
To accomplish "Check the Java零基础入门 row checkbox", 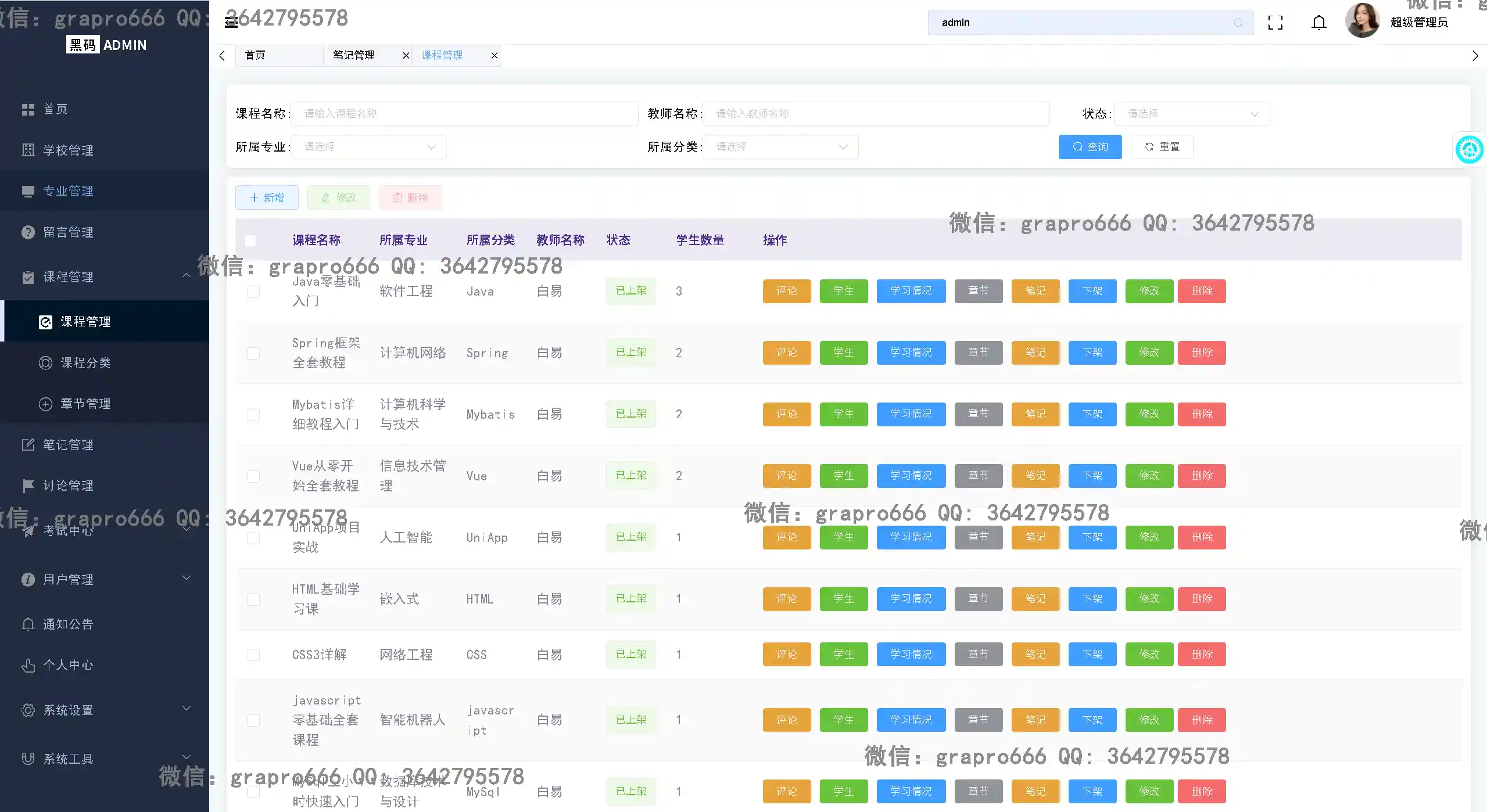I will click(253, 292).
